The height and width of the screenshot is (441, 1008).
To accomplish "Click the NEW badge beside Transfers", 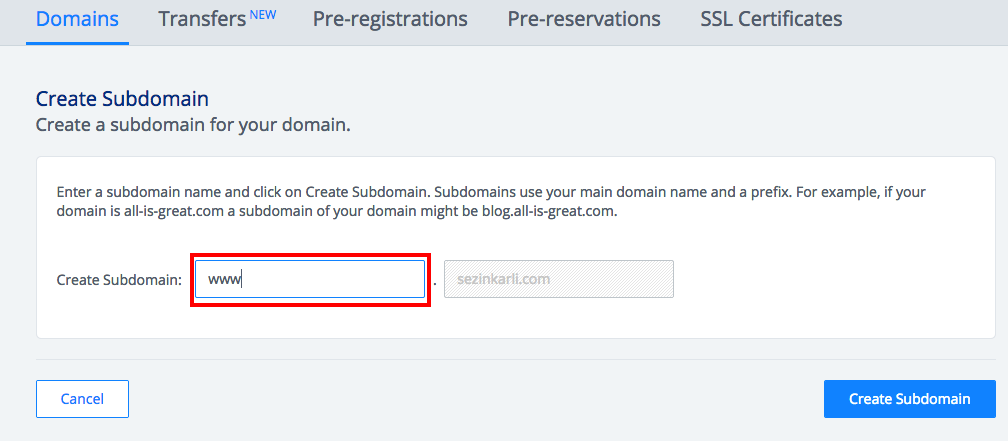I will pyautogui.click(x=264, y=14).
